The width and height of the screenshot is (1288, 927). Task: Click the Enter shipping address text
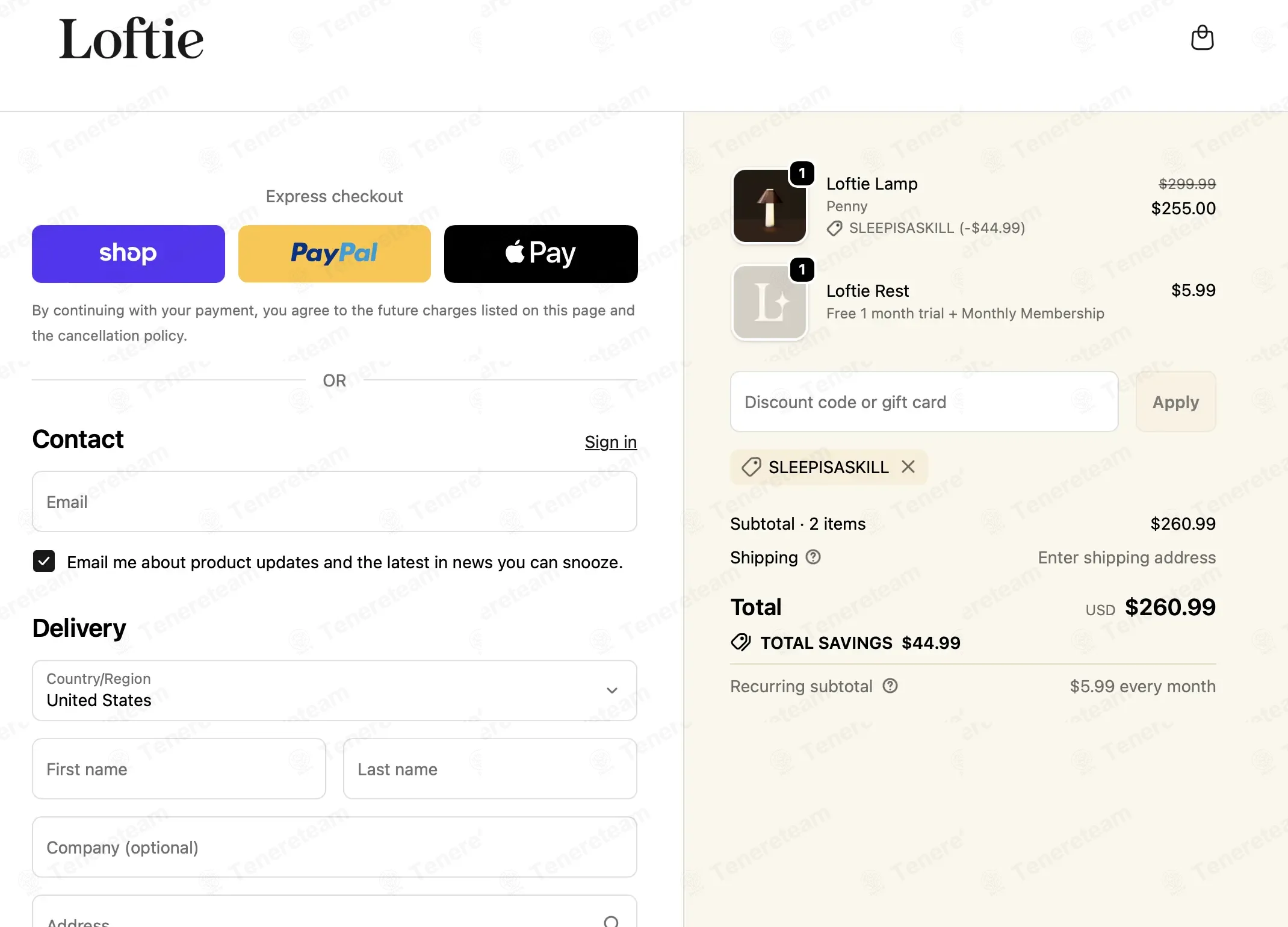click(x=1127, y=557)
